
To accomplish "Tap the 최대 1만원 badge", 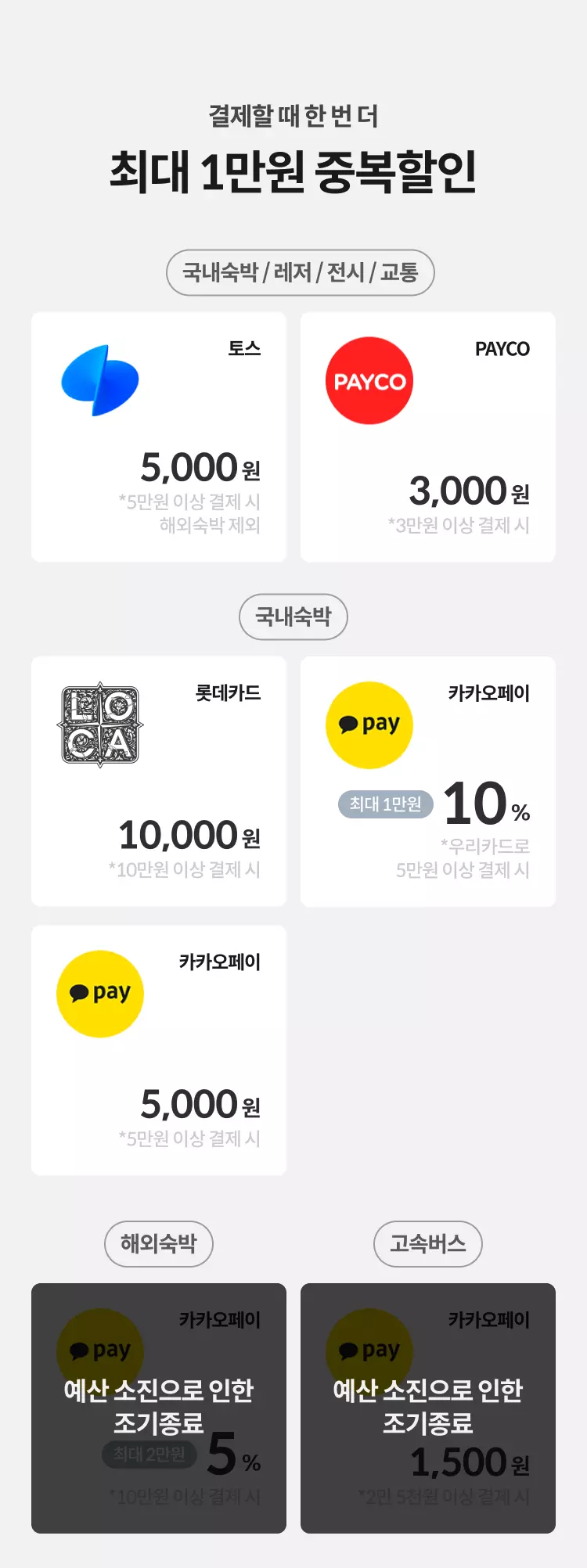I will (x=386, y=804).
